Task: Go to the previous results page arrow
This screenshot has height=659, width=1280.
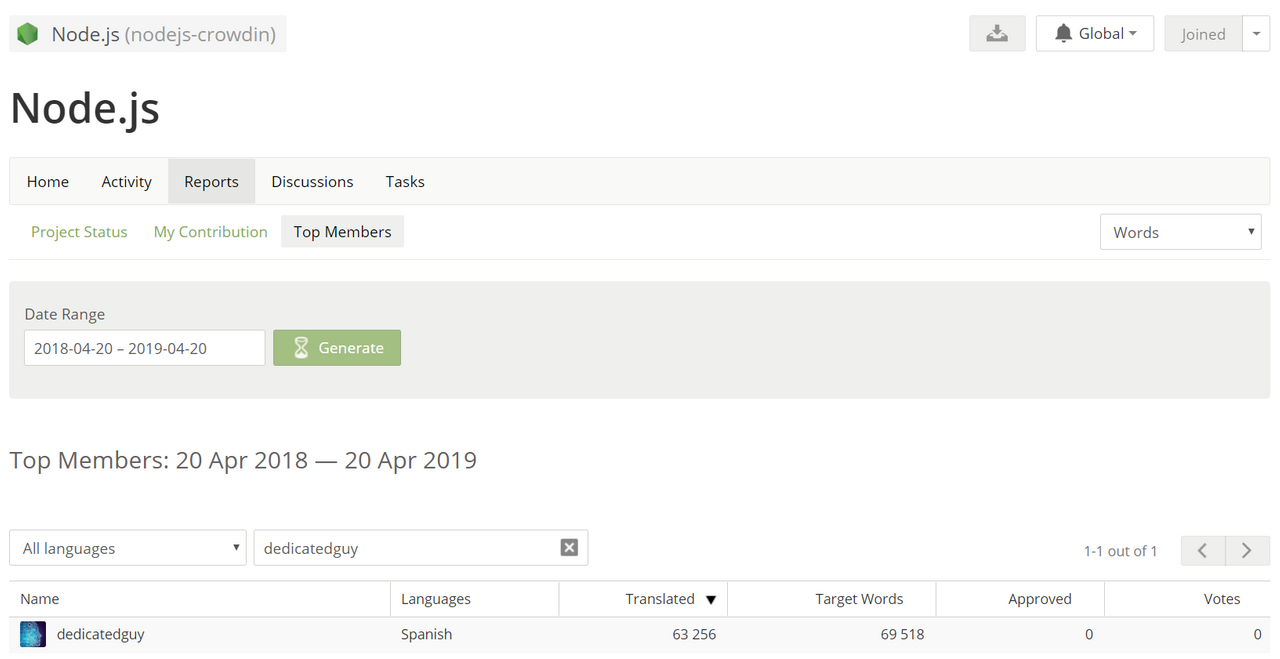Action: pos(1203,550)
